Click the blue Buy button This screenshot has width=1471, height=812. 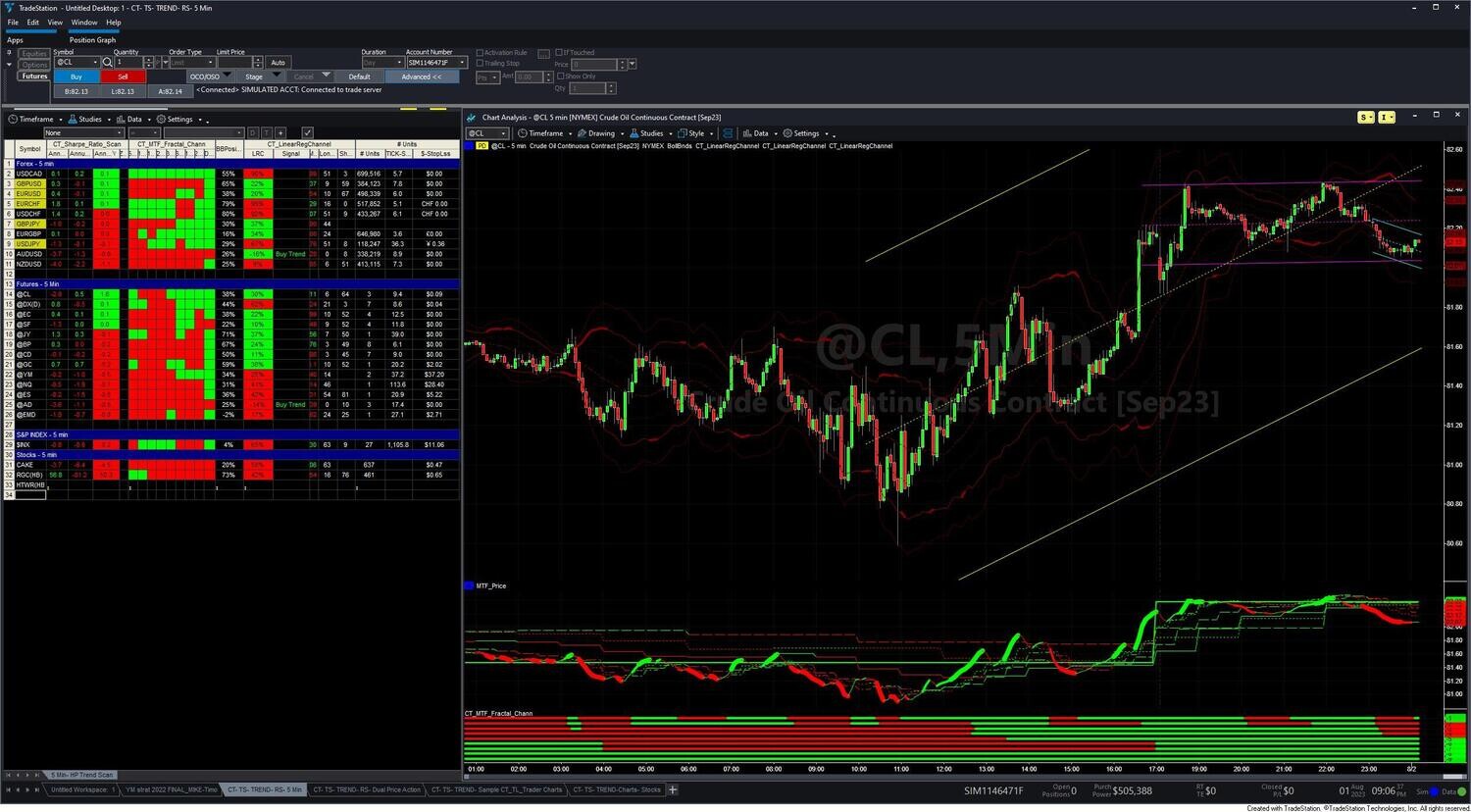pyautogui.click(x=76, y=76)
